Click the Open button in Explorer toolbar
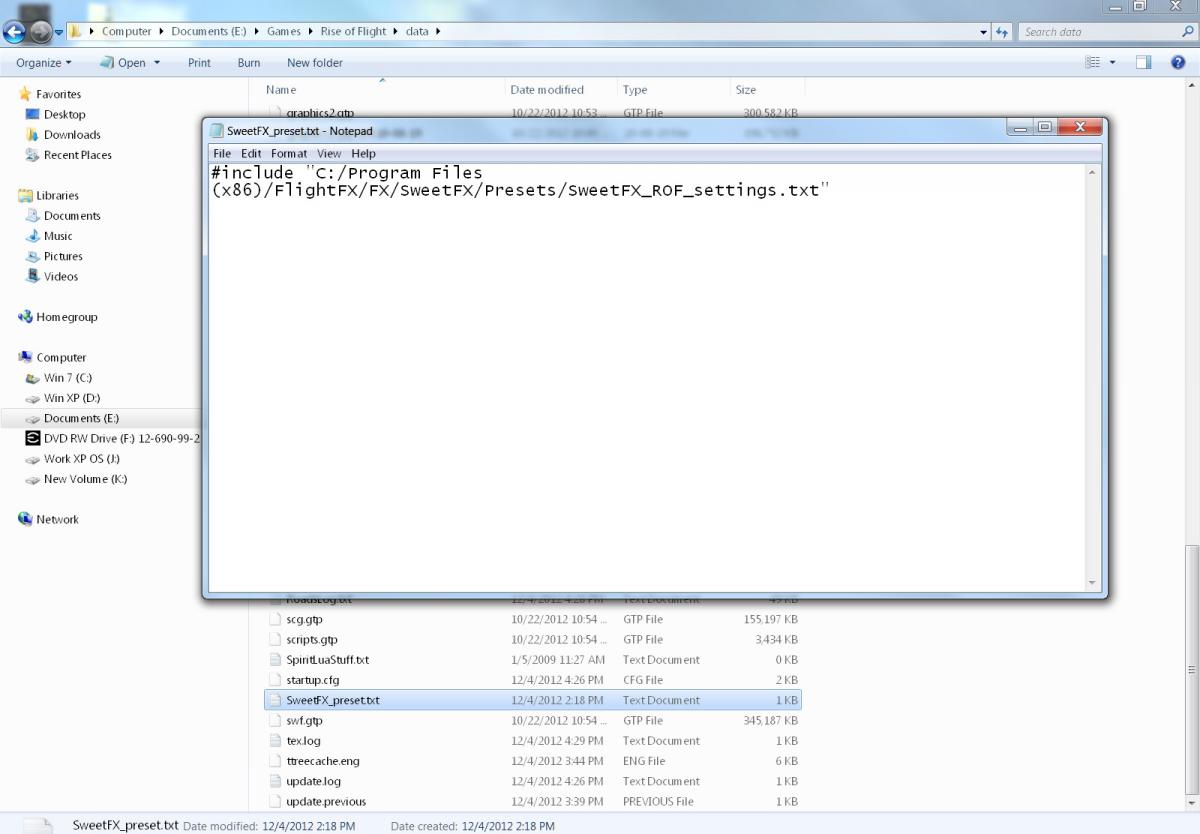Image resolution: width=1200 pixels, height=834 pixels. 123,62
